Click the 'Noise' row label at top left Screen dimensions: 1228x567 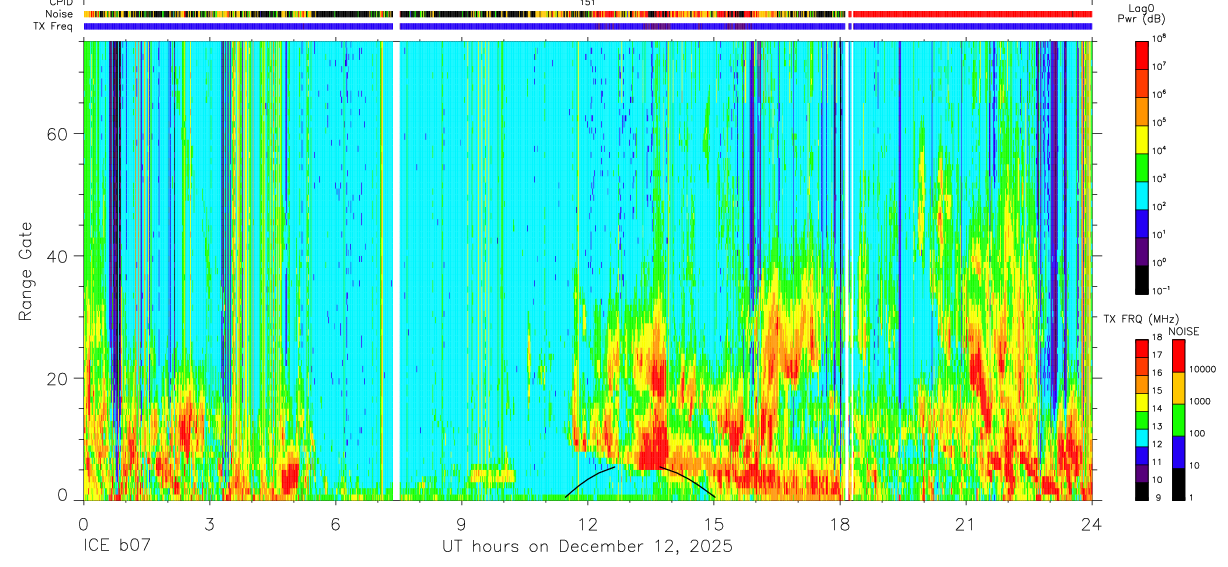[59, 14]
